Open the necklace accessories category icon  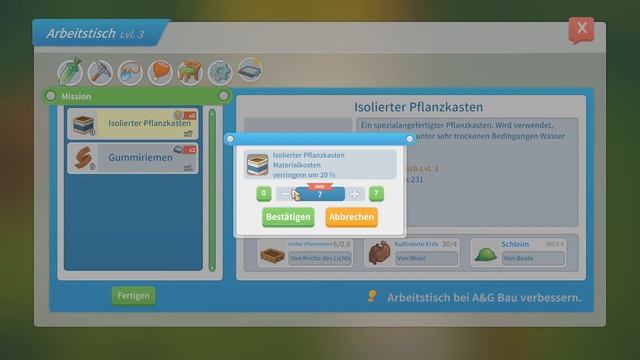coord(130,72)
